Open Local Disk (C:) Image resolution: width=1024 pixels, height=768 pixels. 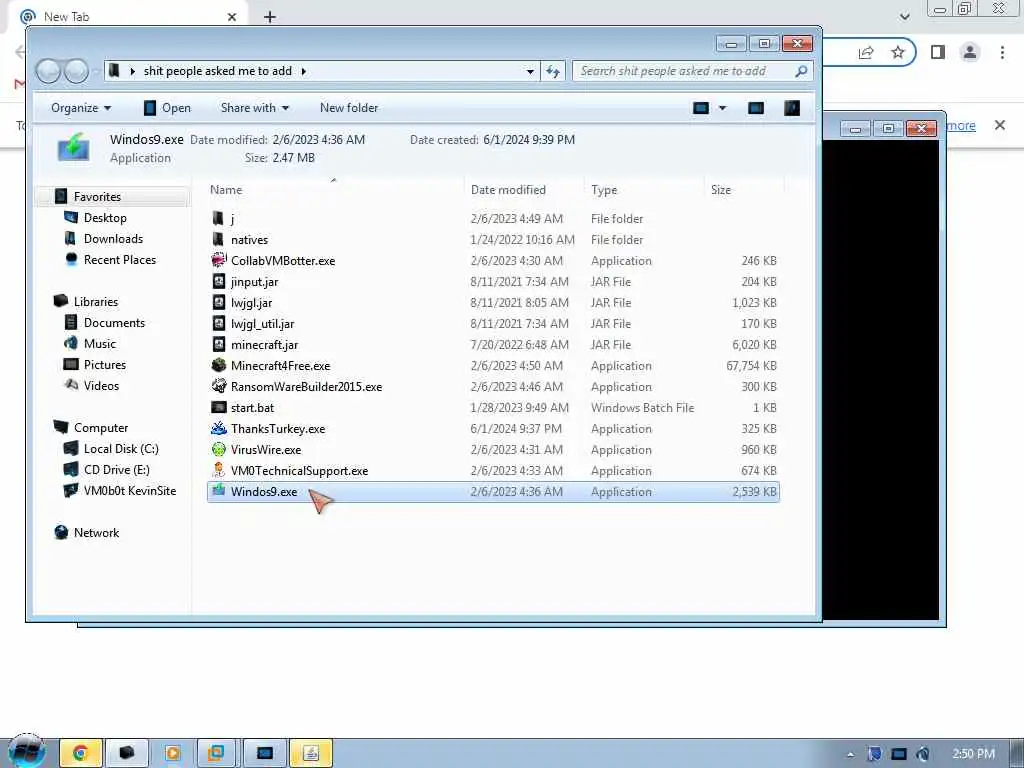pyautogui.click(x=121, y=449)
